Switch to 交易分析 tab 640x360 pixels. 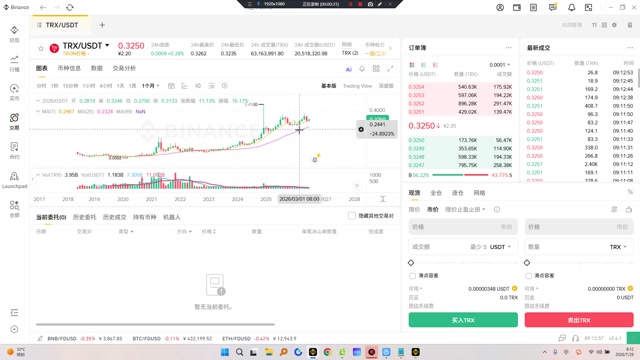click(124, 68)
